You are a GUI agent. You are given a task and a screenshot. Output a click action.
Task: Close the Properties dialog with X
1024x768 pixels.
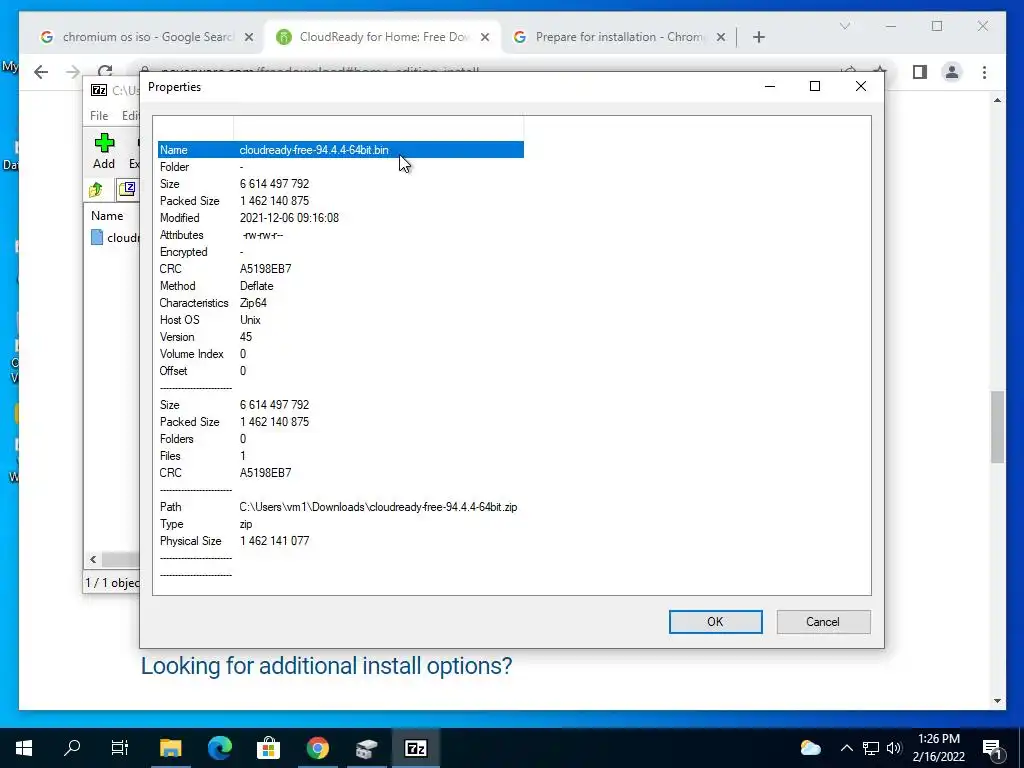coord(861,86)
